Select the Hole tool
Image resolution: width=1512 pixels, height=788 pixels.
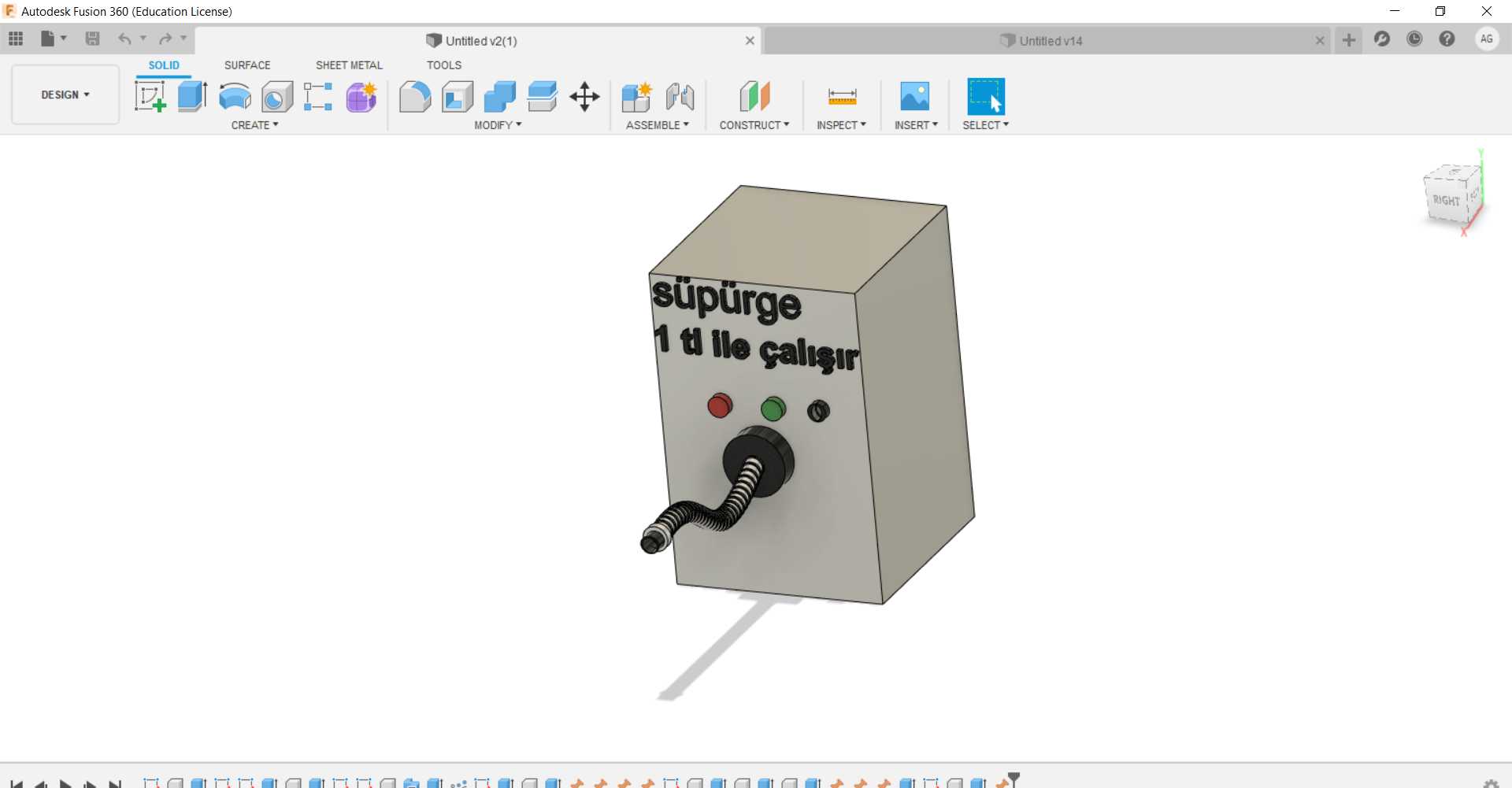(277, 97)
